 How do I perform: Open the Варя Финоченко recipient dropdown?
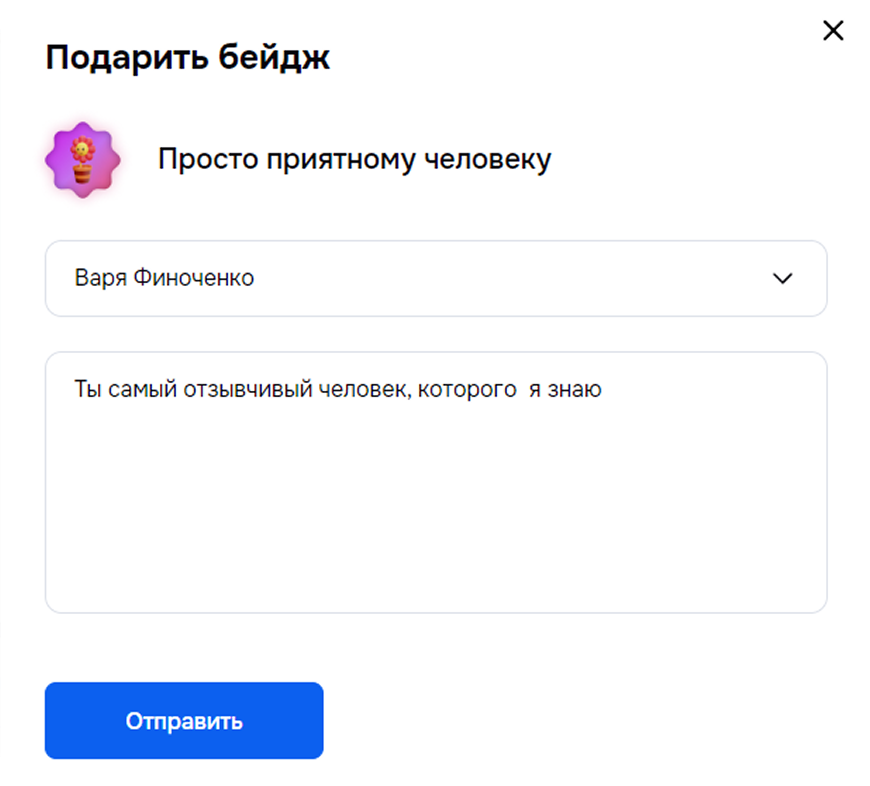(435, 279)
